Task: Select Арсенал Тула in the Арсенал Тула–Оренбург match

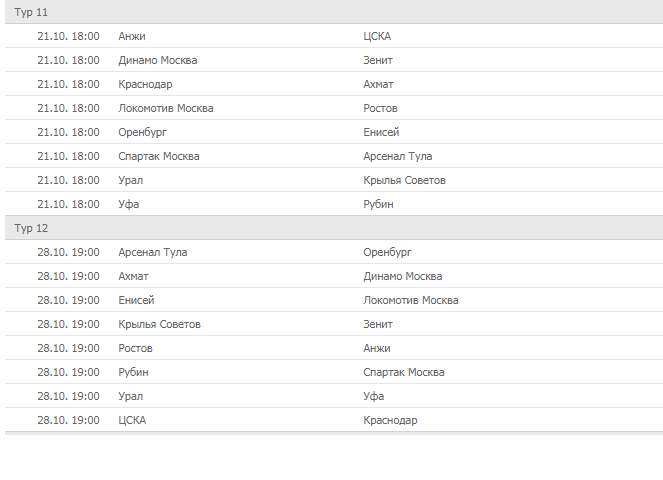Action: 152,252
